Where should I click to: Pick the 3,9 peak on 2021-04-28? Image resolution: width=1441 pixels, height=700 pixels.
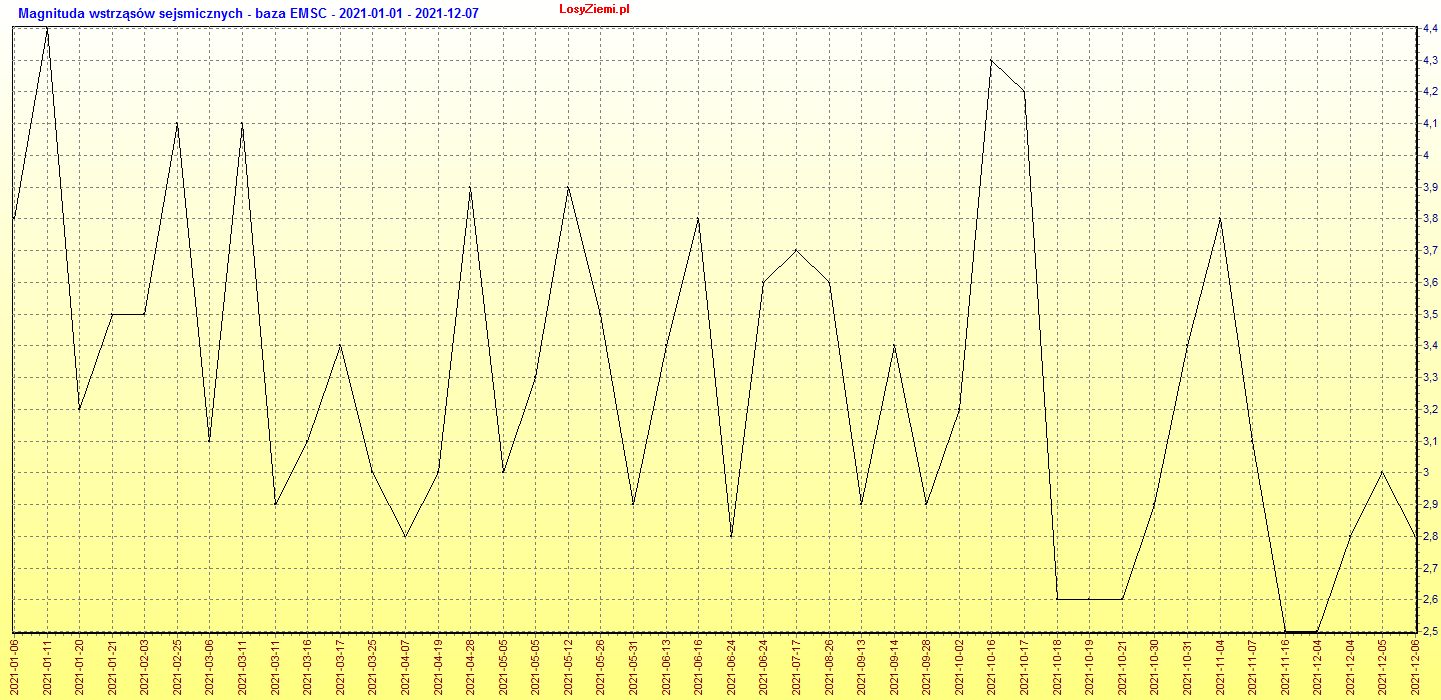(470, 187)
